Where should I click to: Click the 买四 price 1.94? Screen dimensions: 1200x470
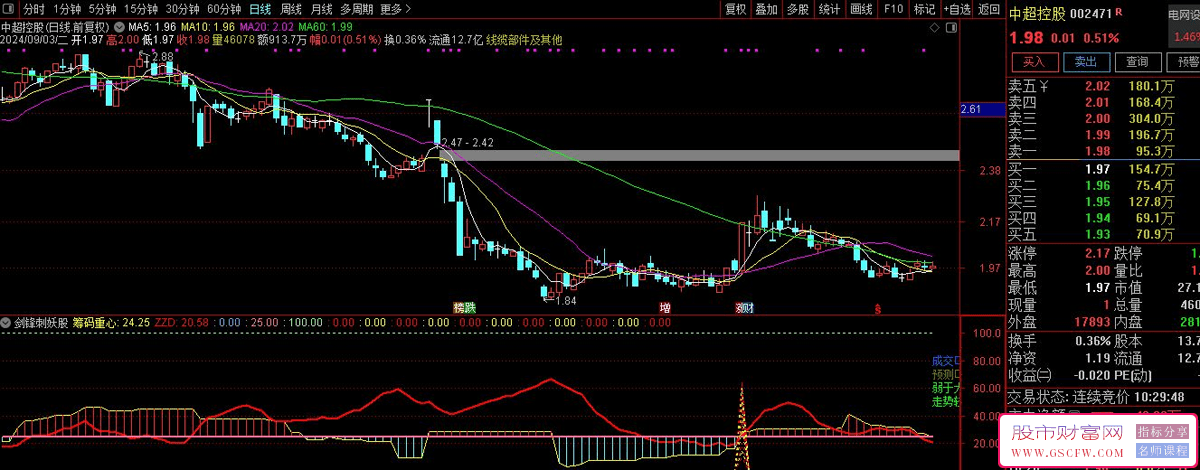click(1097, 217)
